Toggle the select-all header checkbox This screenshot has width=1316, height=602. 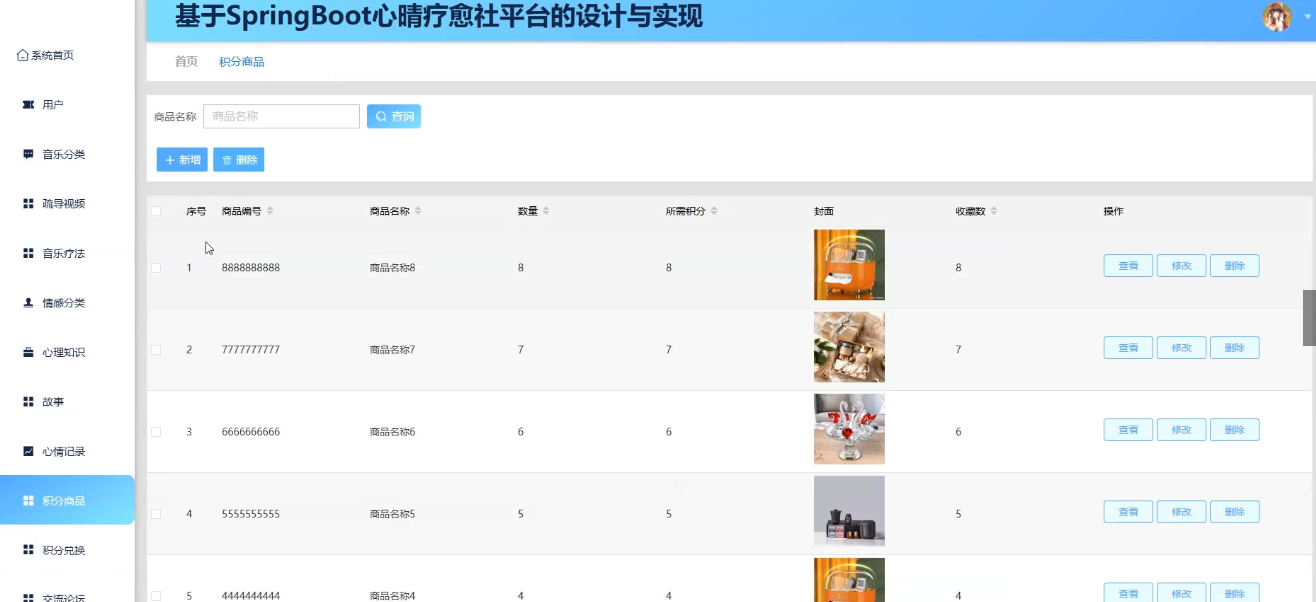click(156, 211)
